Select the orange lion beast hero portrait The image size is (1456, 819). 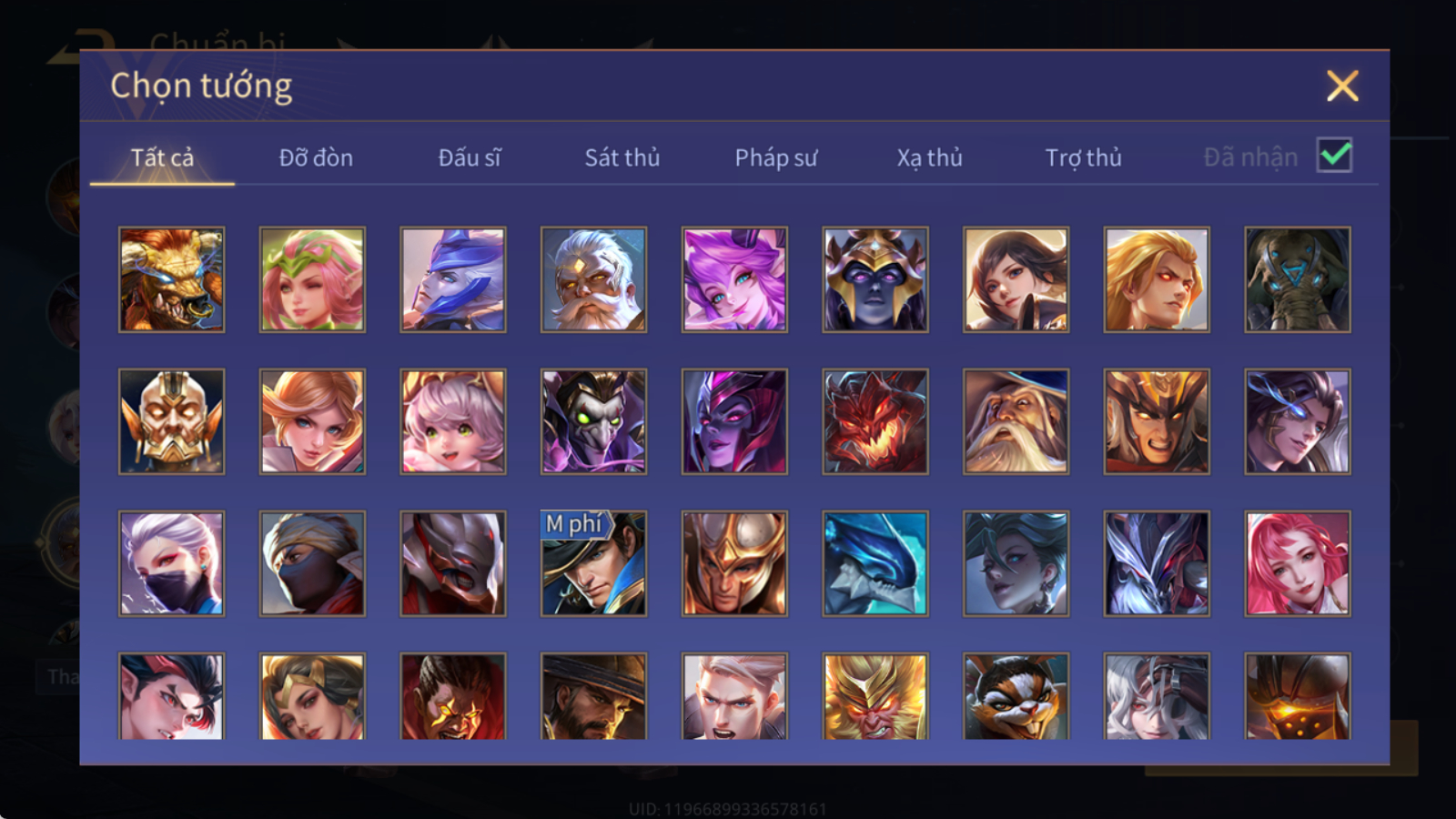tap(171, 279)
